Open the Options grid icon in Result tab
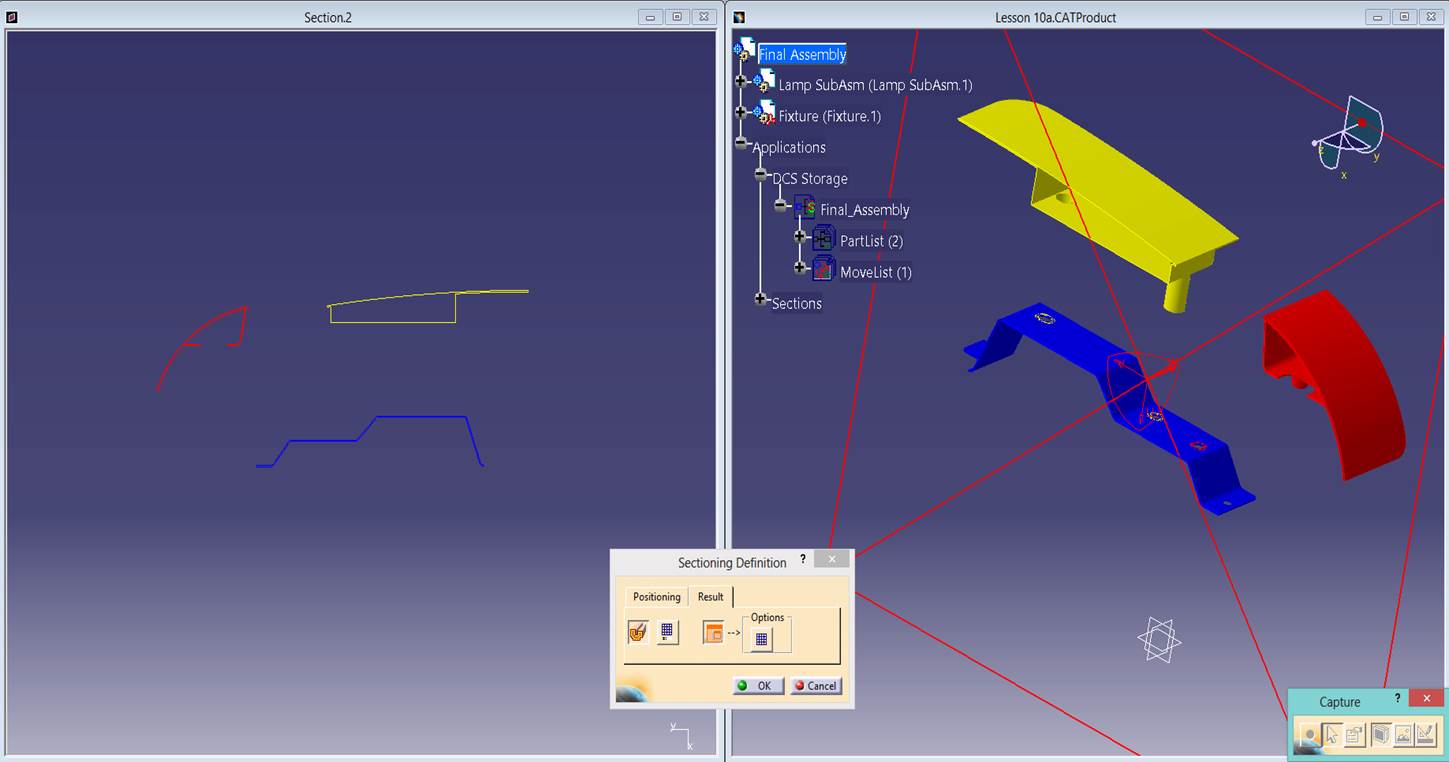 (761, 637)
